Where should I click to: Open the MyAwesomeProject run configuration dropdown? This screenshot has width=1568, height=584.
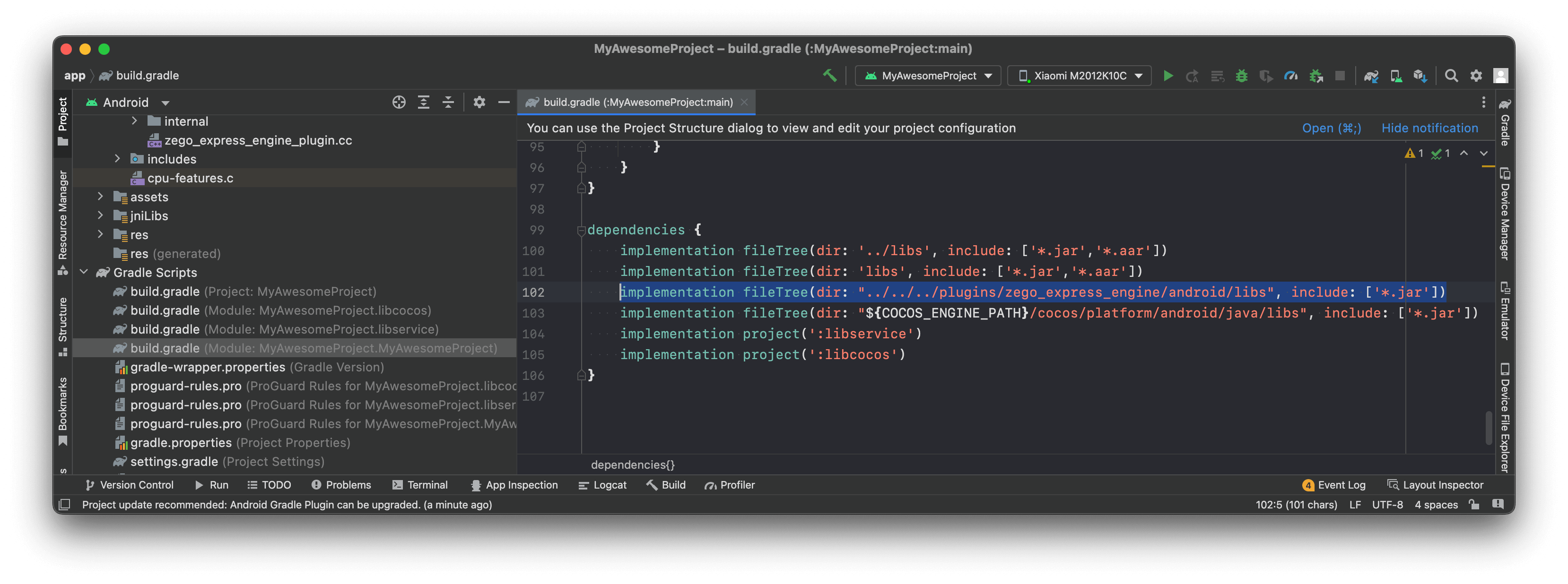(x=928, y=76)
